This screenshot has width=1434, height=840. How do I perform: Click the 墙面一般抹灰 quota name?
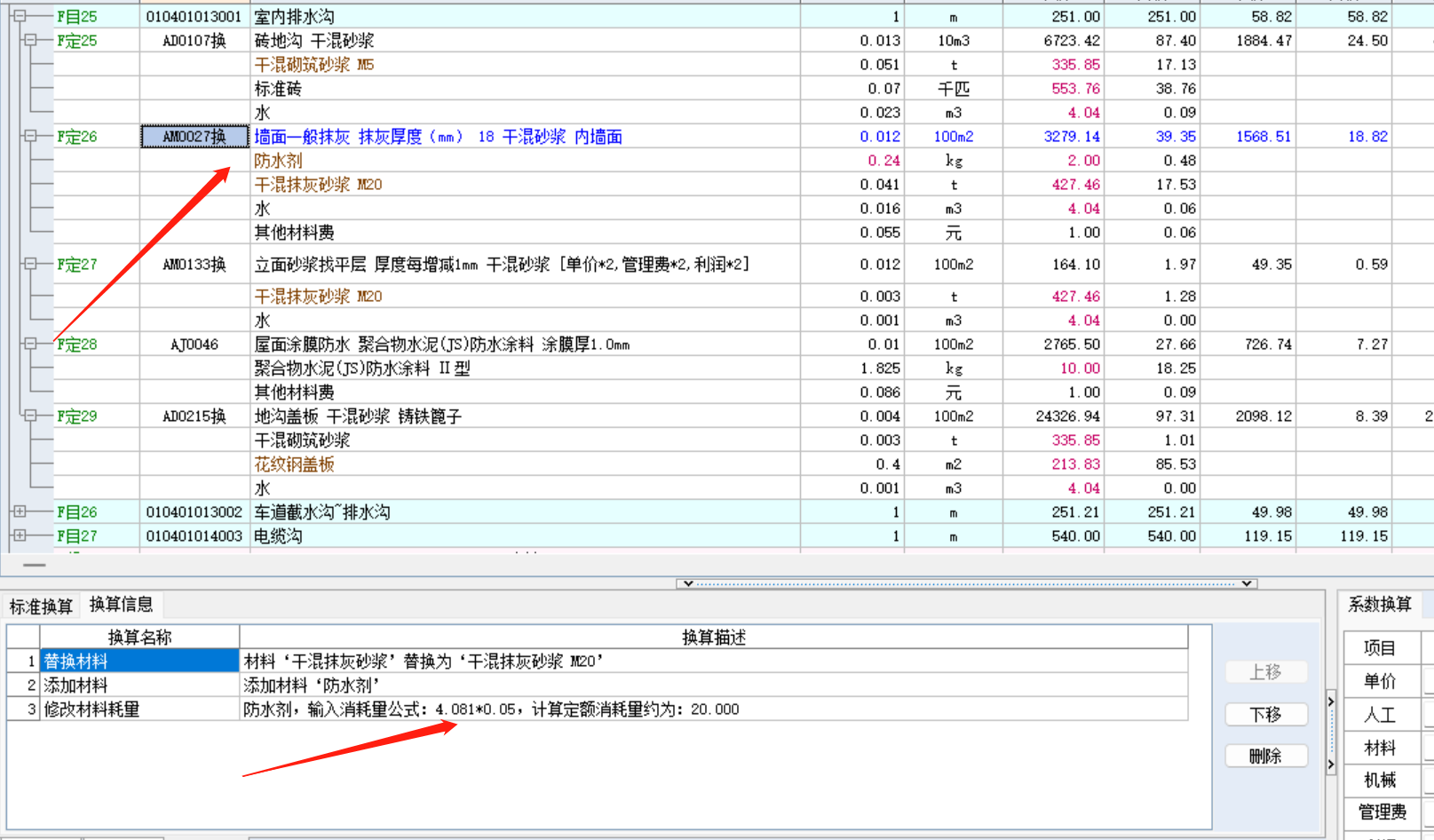click(439, 137)
